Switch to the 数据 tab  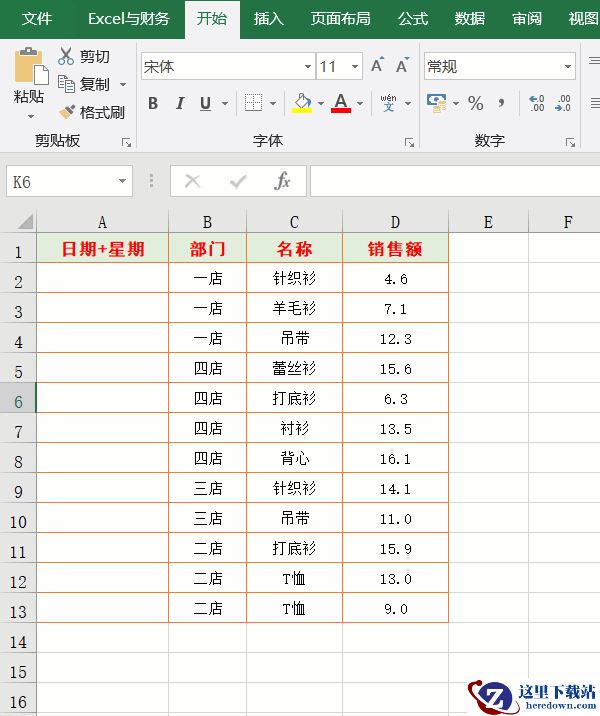(469, 19)
